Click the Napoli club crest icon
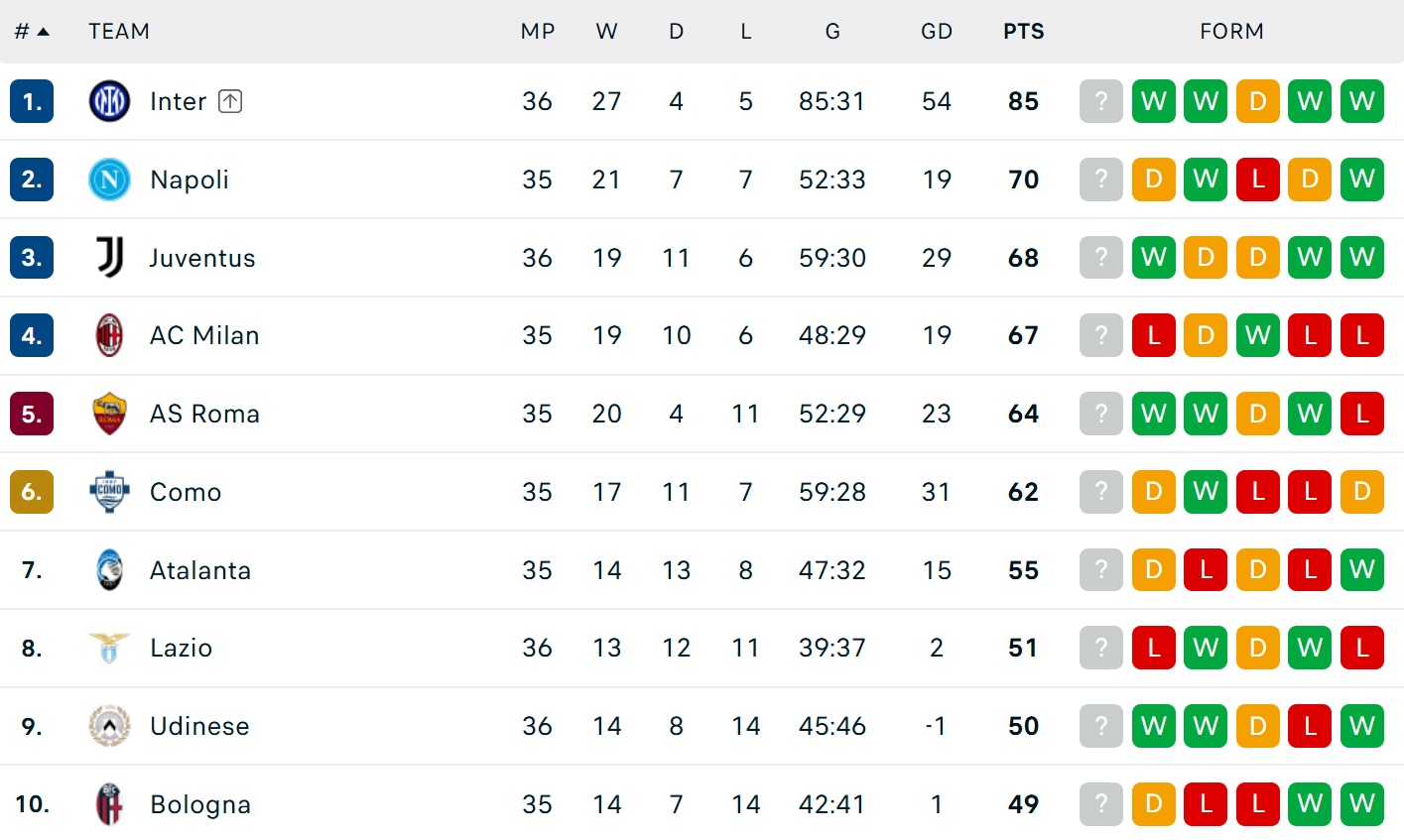Image resolution: width=1404 pixels, height=840 pixels. click(109, 180)
